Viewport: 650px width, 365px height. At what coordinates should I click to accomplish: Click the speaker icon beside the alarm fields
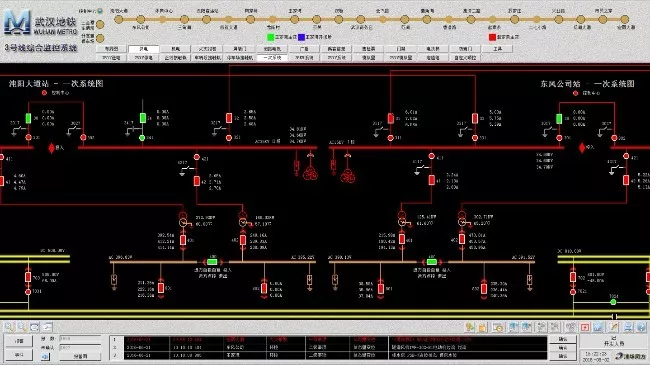pyautogui.click(x=45, y=356)
